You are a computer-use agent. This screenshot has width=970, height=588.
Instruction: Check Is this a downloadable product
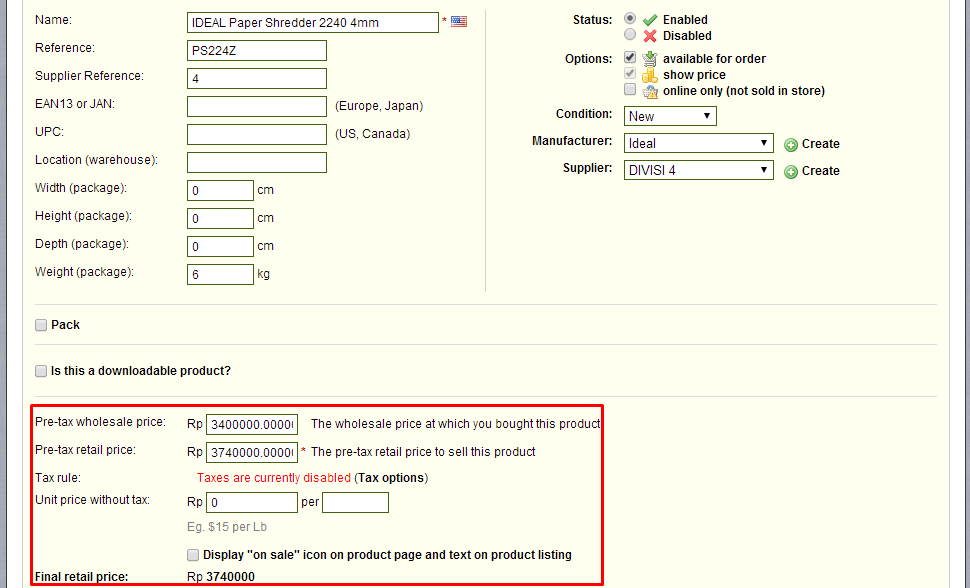click(x=41, y=371)
